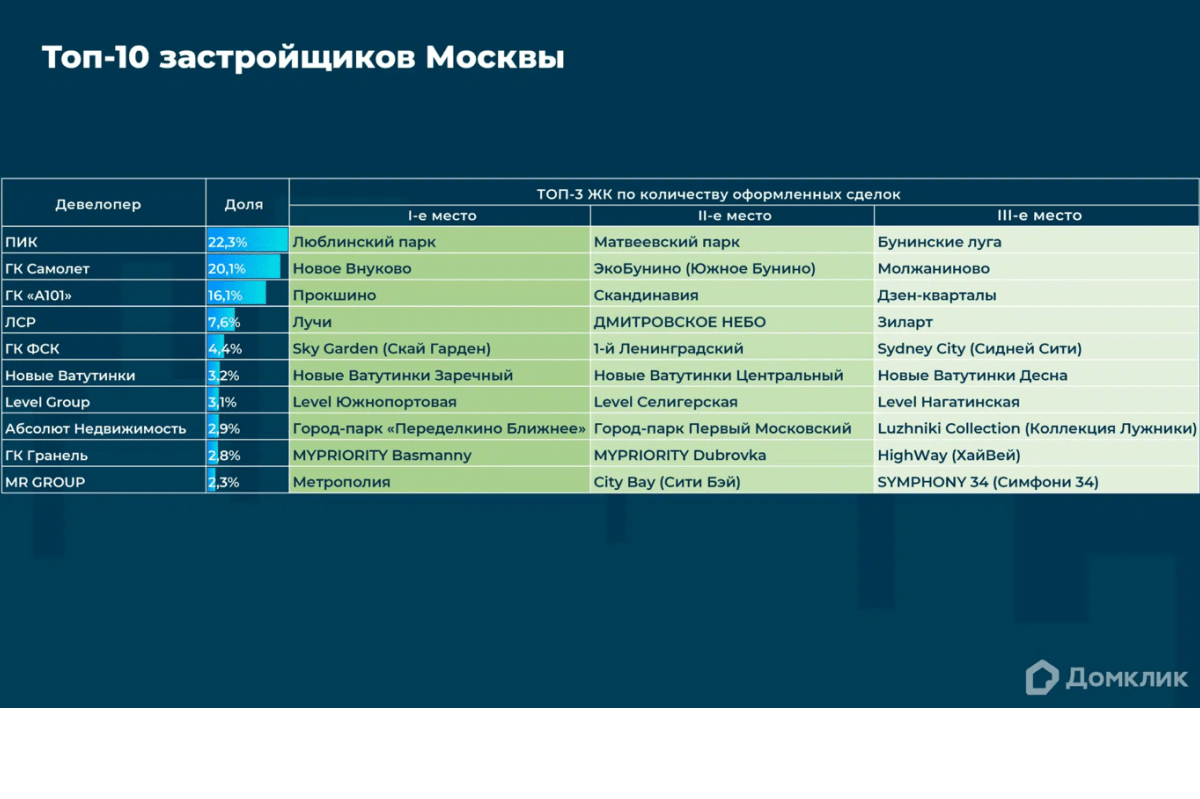Click the Luzhniki Collection cell
Viewport: 1200px width, 799px height.
pos(1036,429)
